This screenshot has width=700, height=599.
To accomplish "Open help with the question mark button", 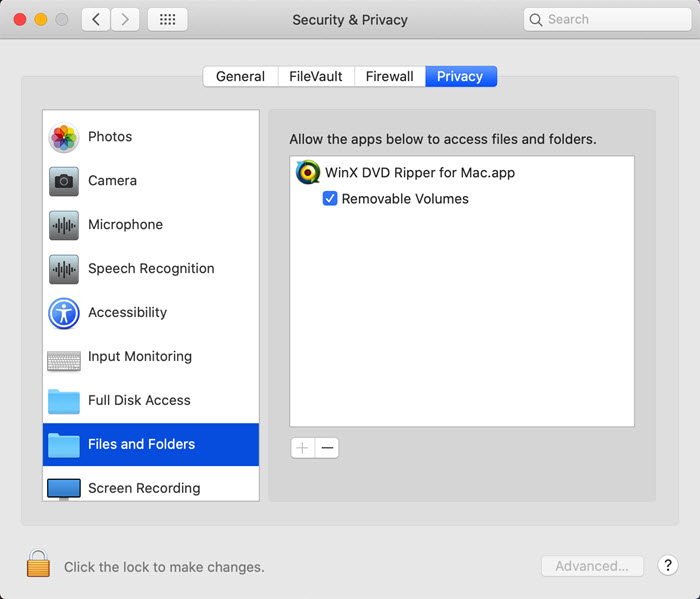I will (x=668, y=566).
